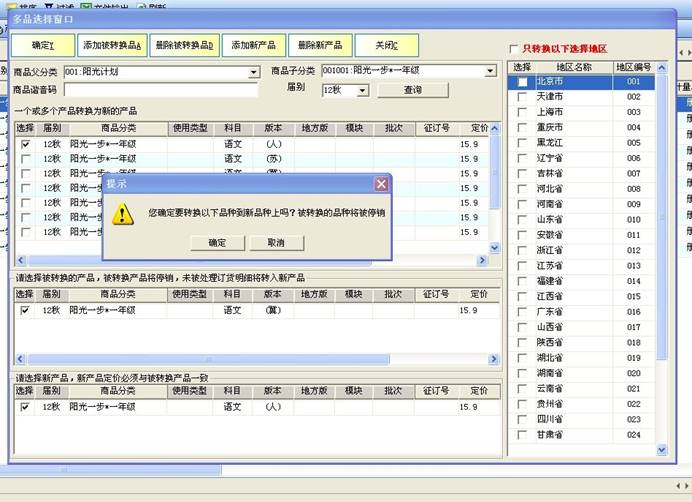
Task: Check the box for 天津市 region
Action: 521,97
